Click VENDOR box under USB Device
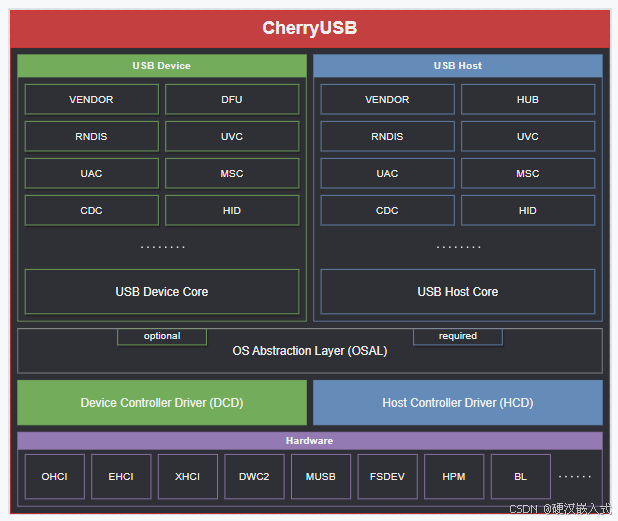The height and width of the screenshot is (521, 618). (x=91, y=99)
